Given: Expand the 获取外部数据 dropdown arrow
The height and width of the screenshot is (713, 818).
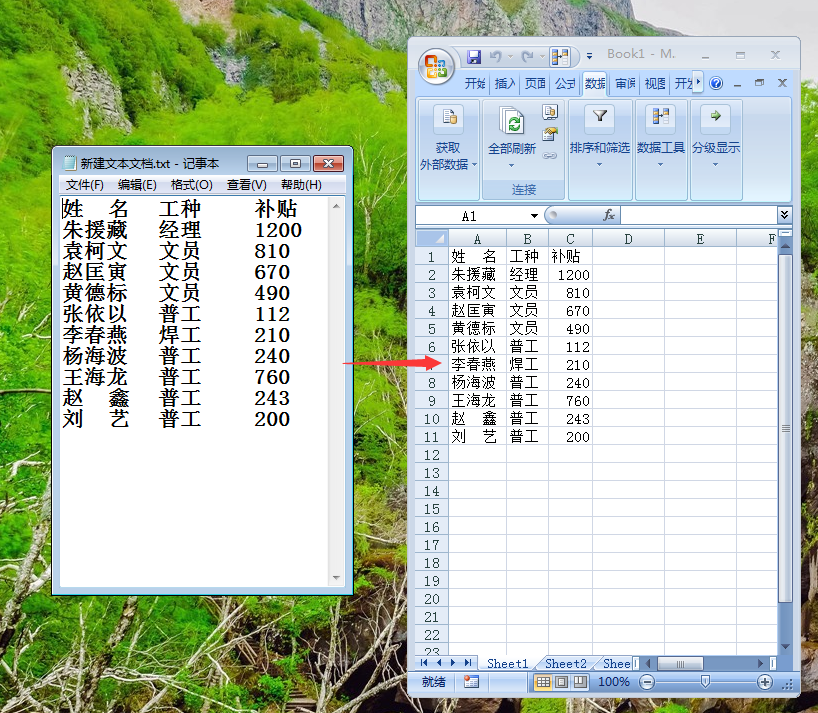Looking at the screenshot, I should 474,165.
